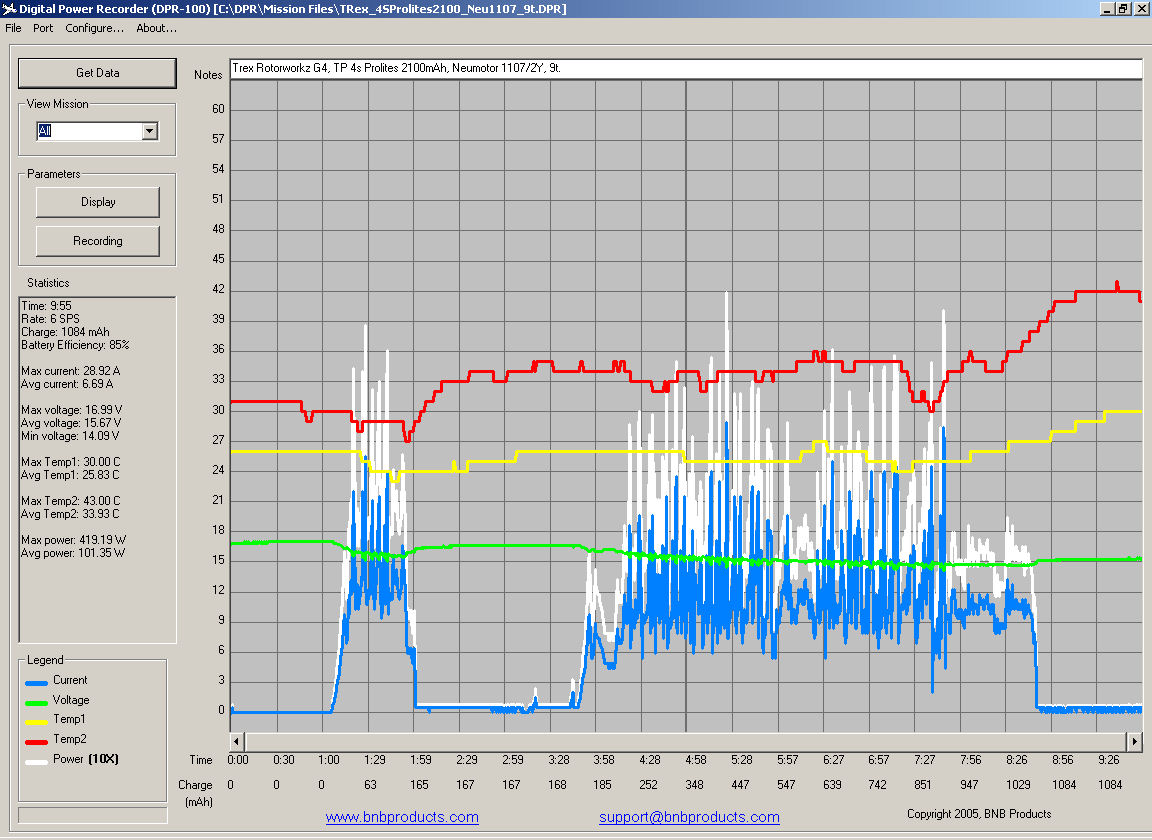The image size is (1152, 840).
Task: Click the white Power legend swatch
Action: (x=36, y=762)
